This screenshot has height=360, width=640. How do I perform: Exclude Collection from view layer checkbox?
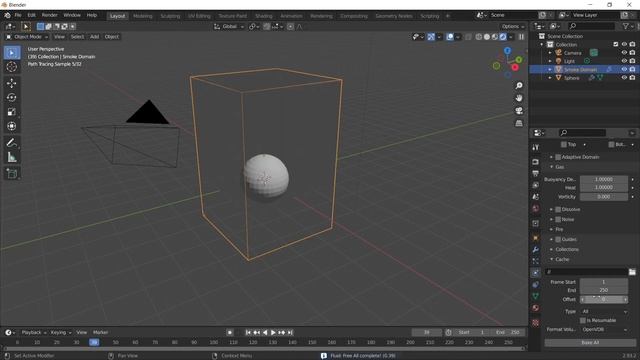(x=616, y=44)
